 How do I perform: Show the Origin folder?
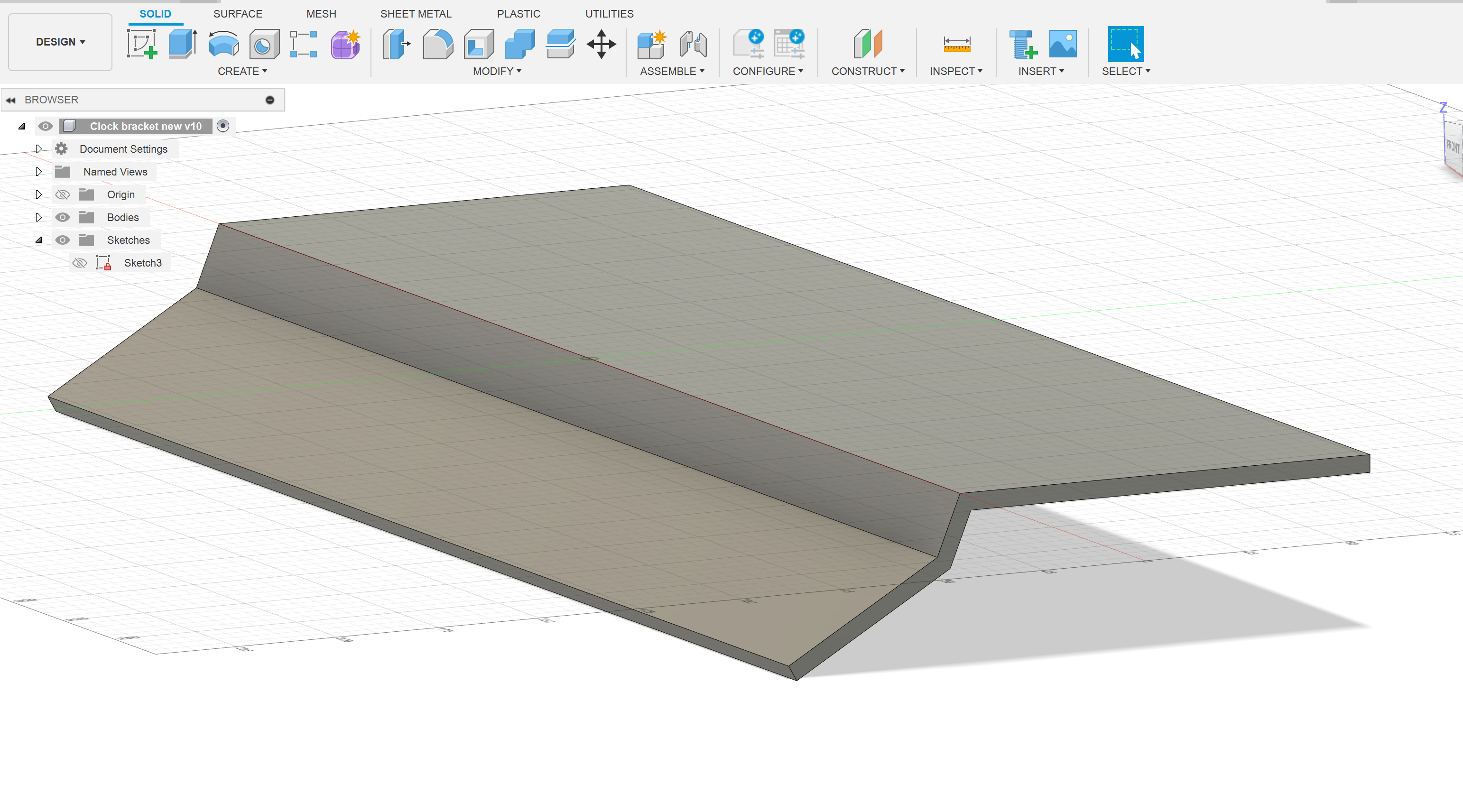(63, 194)
